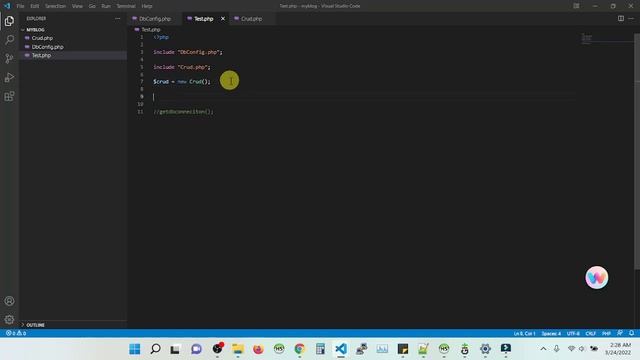This screenshot has height=360, width=640.
Task: Change the UTF-8 encoding setting
Action: (x=573, y=333)
